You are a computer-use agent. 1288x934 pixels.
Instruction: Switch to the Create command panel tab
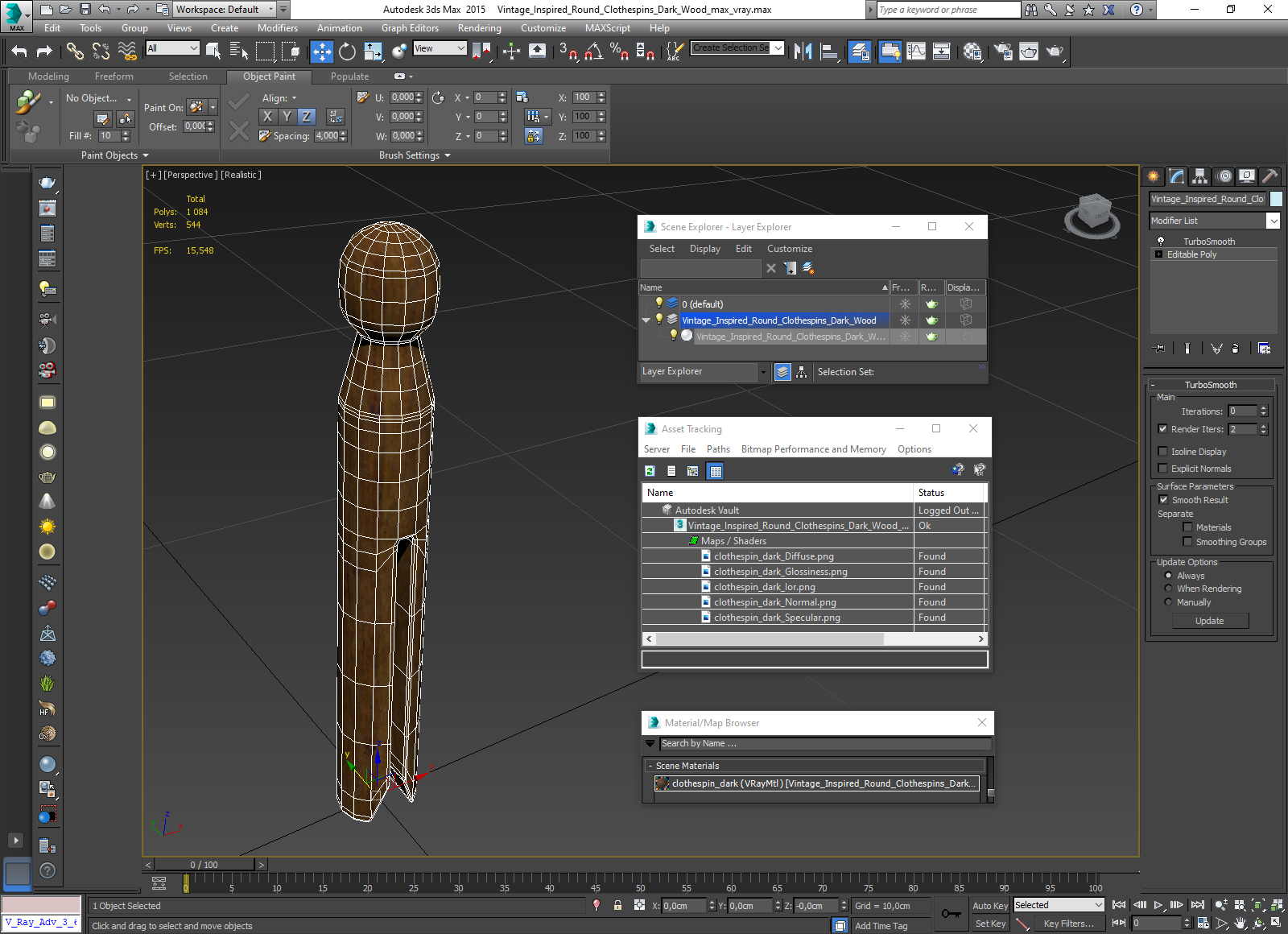[x=1154, y=176]
